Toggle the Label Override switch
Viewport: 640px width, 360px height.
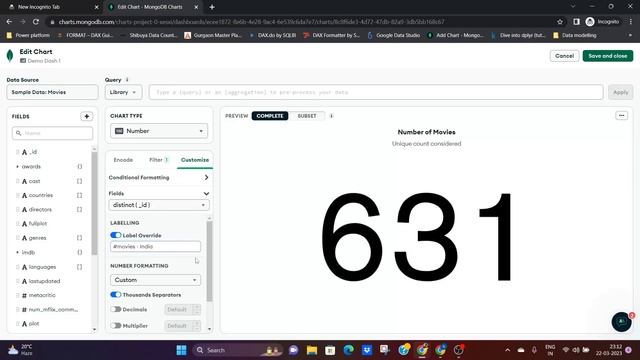pyautogui.click(x=116, y=235)
